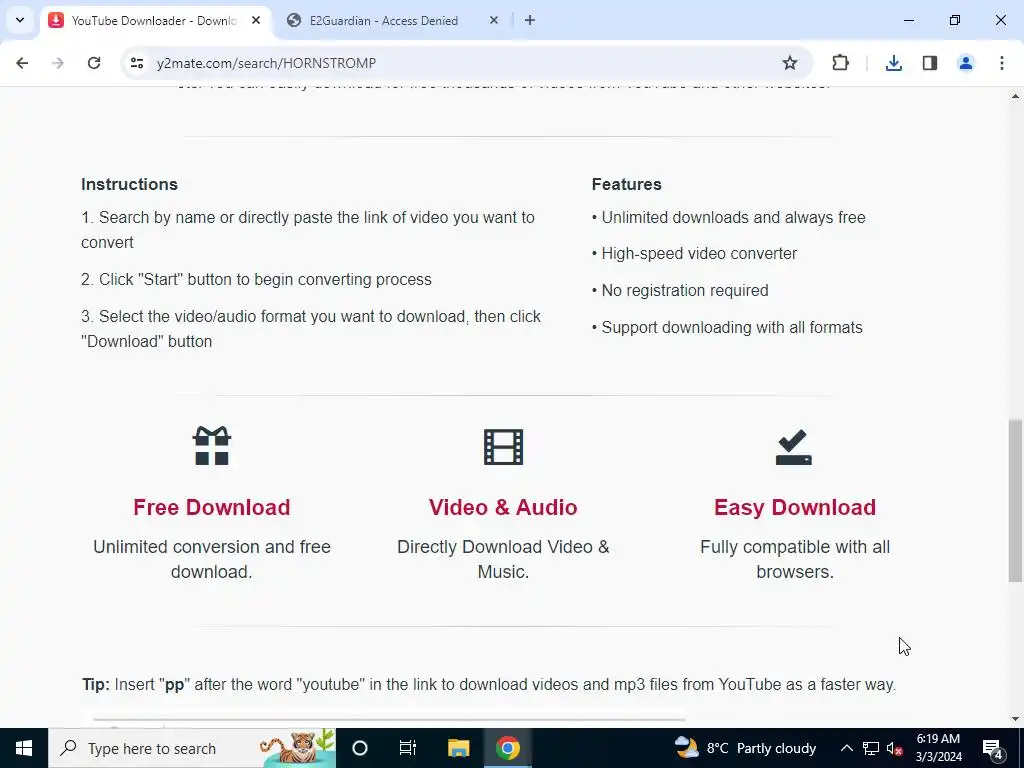Open a new tab with plus button
The width and height of the screenshot is (1024, 768).
point(530,20)
